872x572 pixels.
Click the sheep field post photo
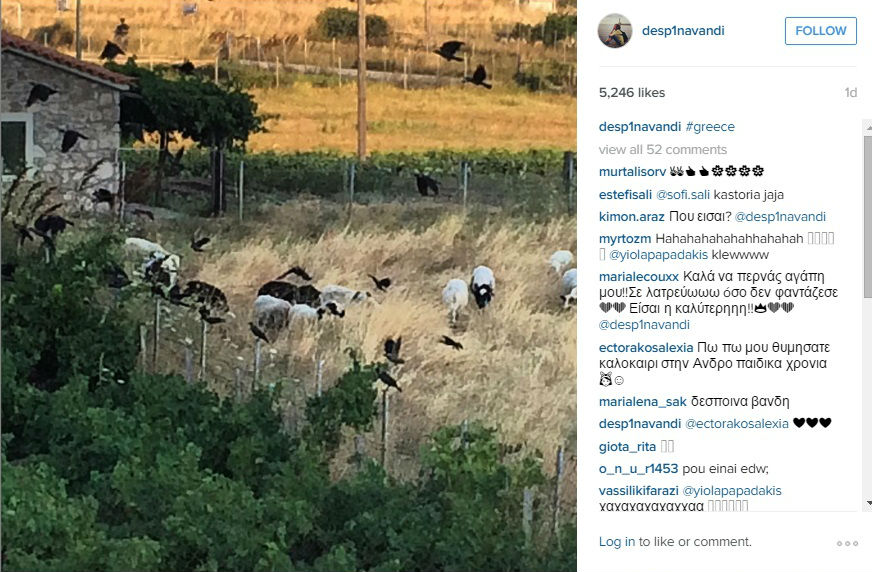pyautogui.click(x=289, y=286)
